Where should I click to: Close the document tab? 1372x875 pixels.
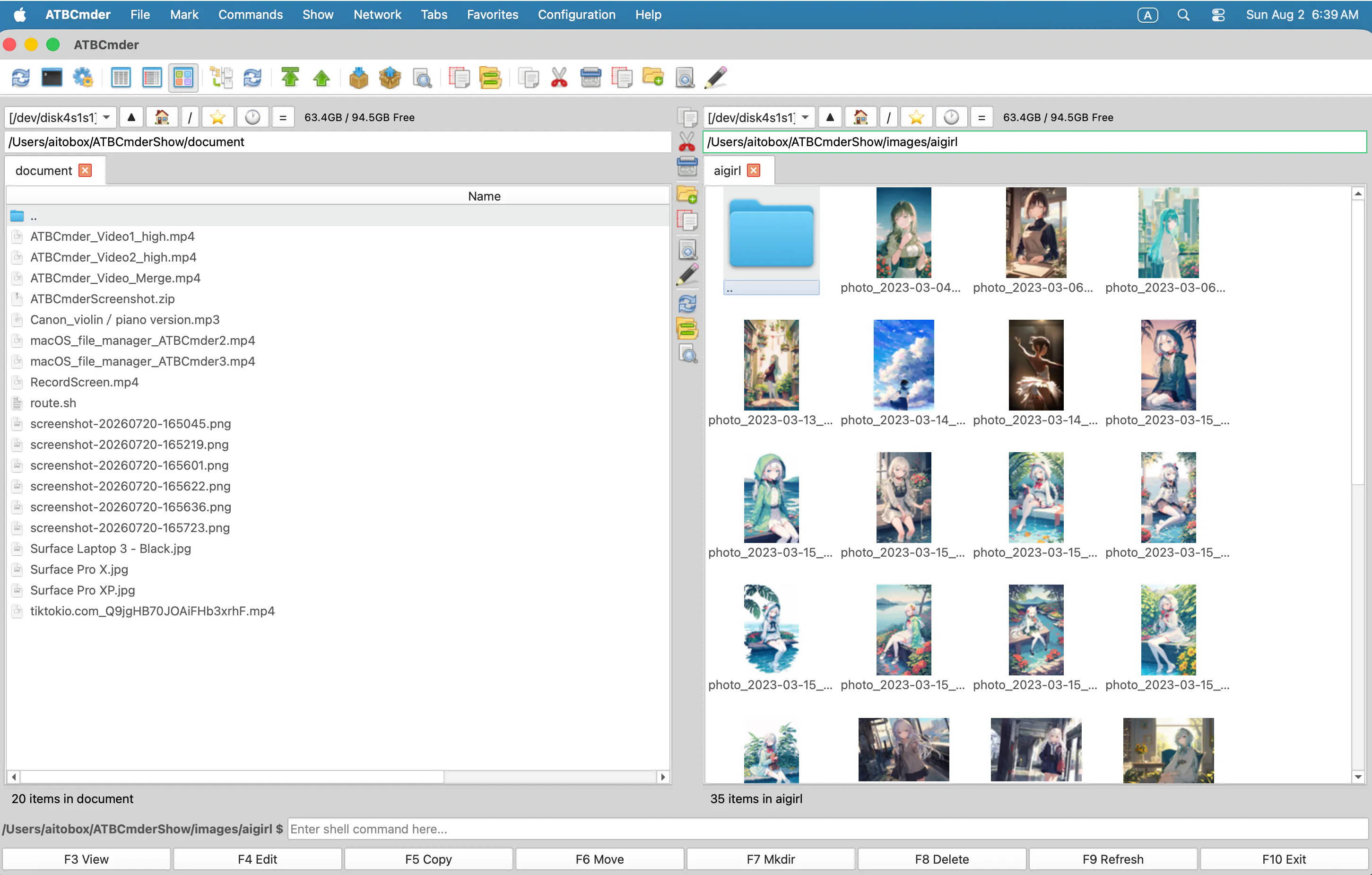(x=85, y=170)
